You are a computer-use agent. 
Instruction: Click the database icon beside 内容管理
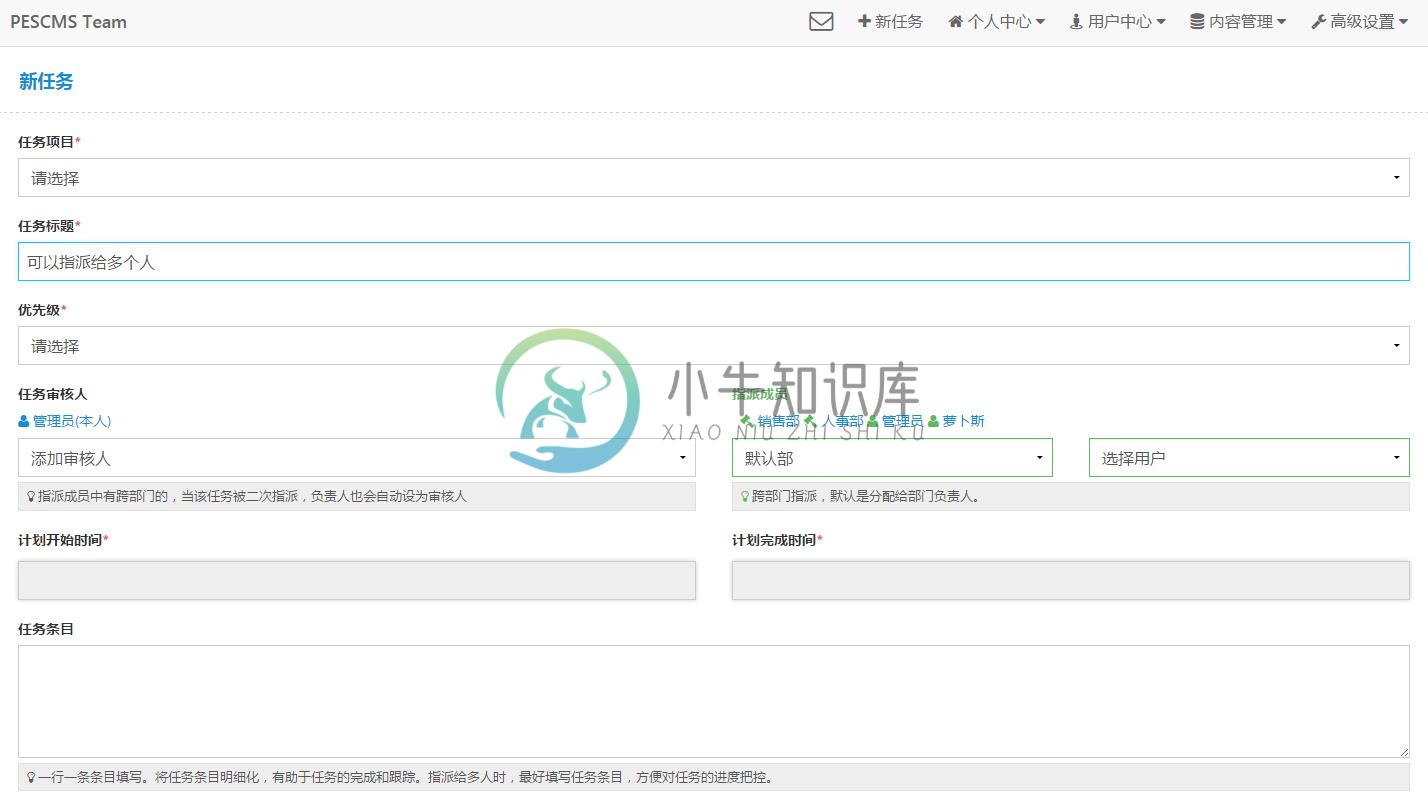coord(1197,21)
